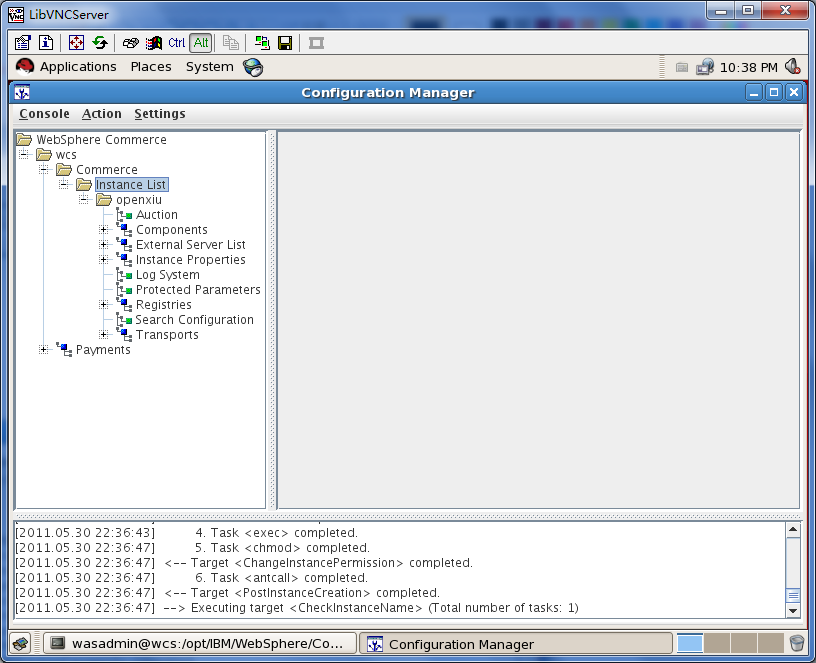Click the Log System node icon
This screenshot has width=816, height=663.
click(x=124, y=275)
